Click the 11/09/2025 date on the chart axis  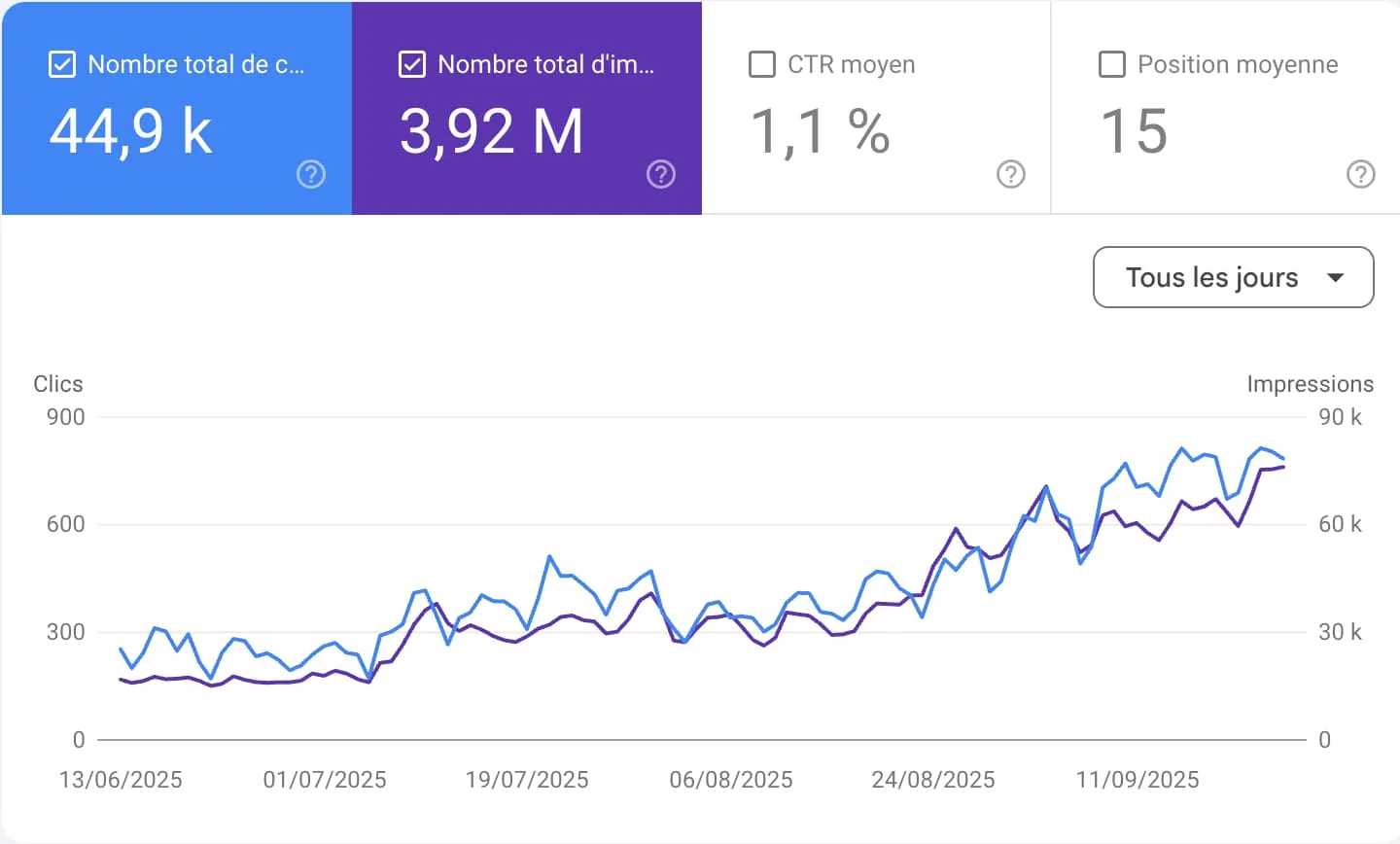pos(1137,780)
